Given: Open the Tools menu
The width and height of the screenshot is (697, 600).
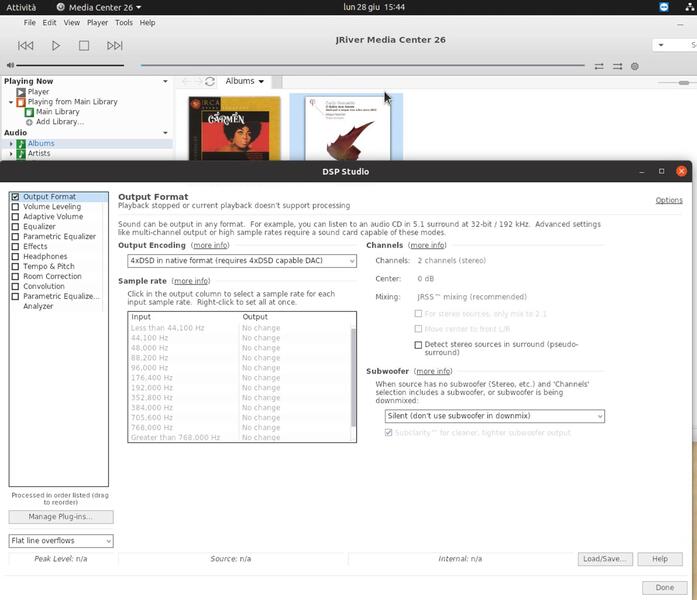Looking at the screenshot, I should point(123,22).
